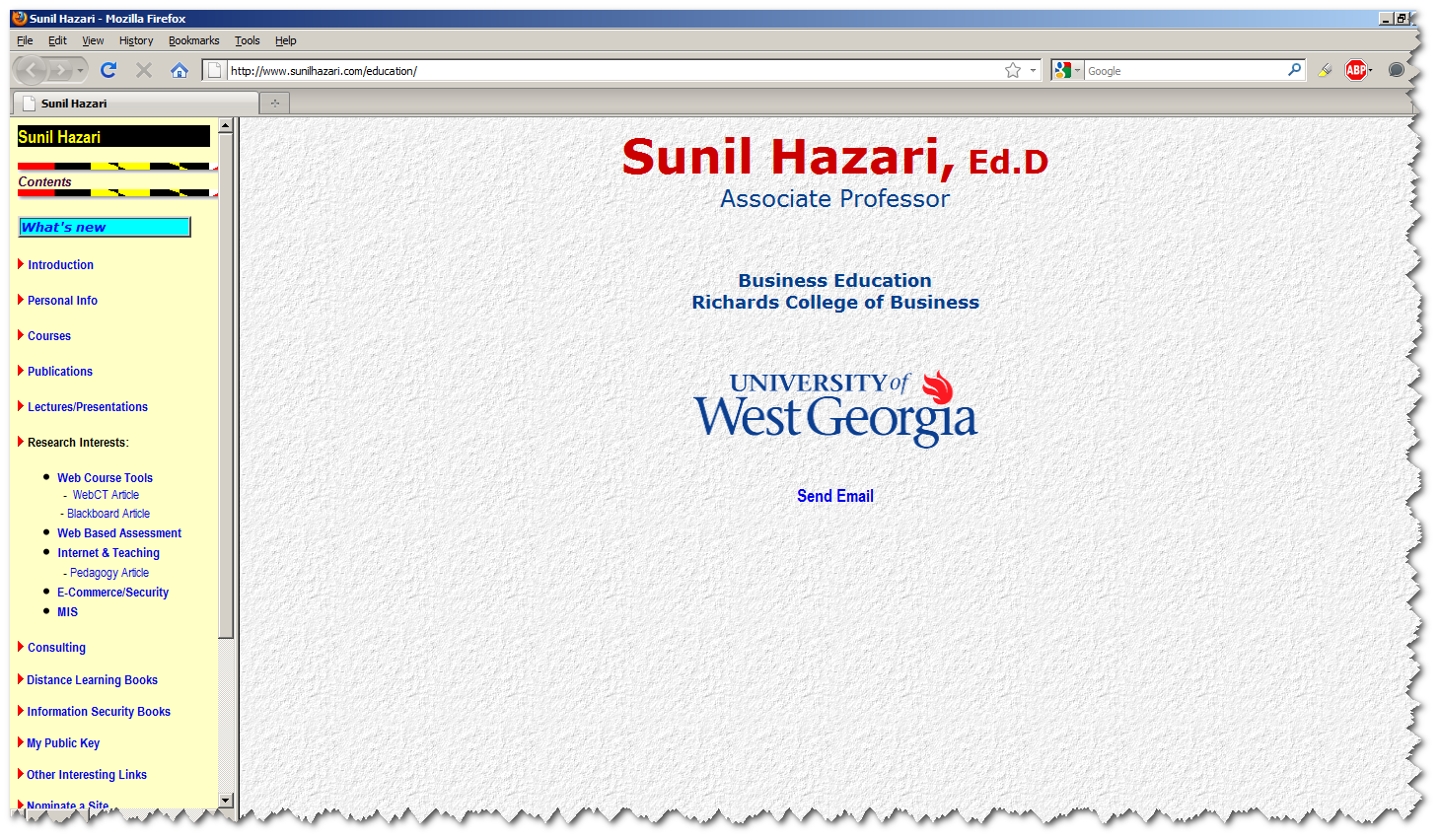Open the Personal Info link

pyautogui.click(x=62, y=301)
